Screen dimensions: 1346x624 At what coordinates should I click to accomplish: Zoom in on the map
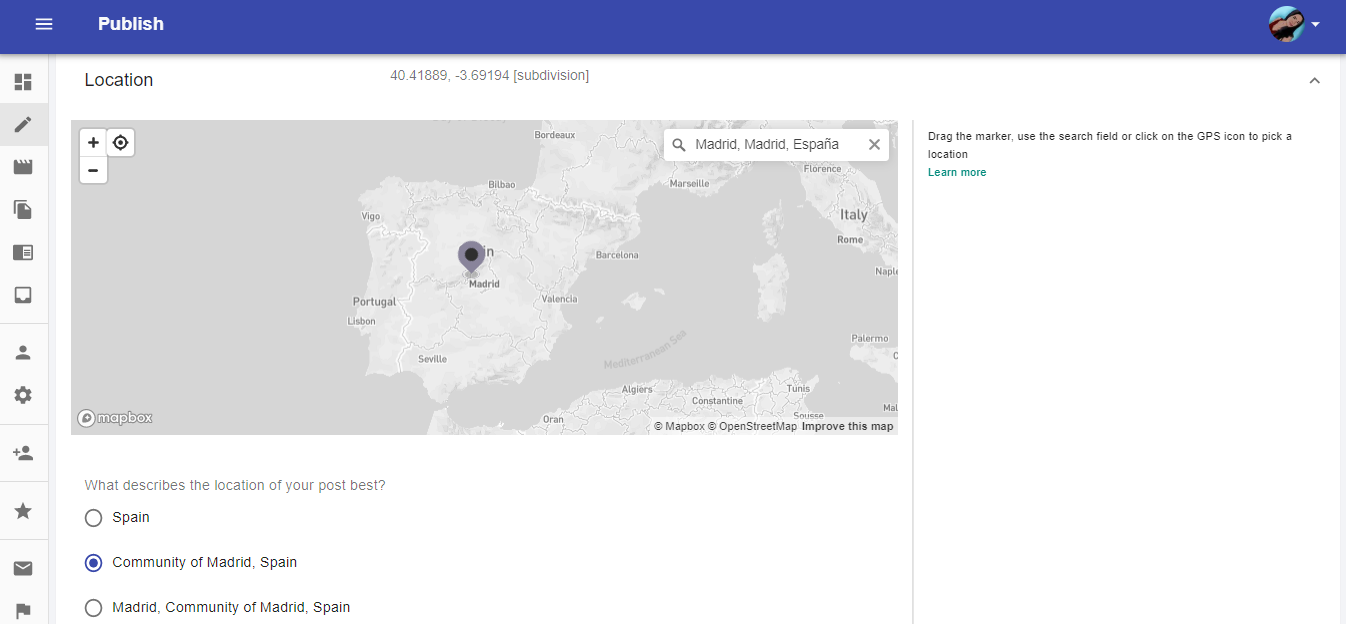point(93,143)
